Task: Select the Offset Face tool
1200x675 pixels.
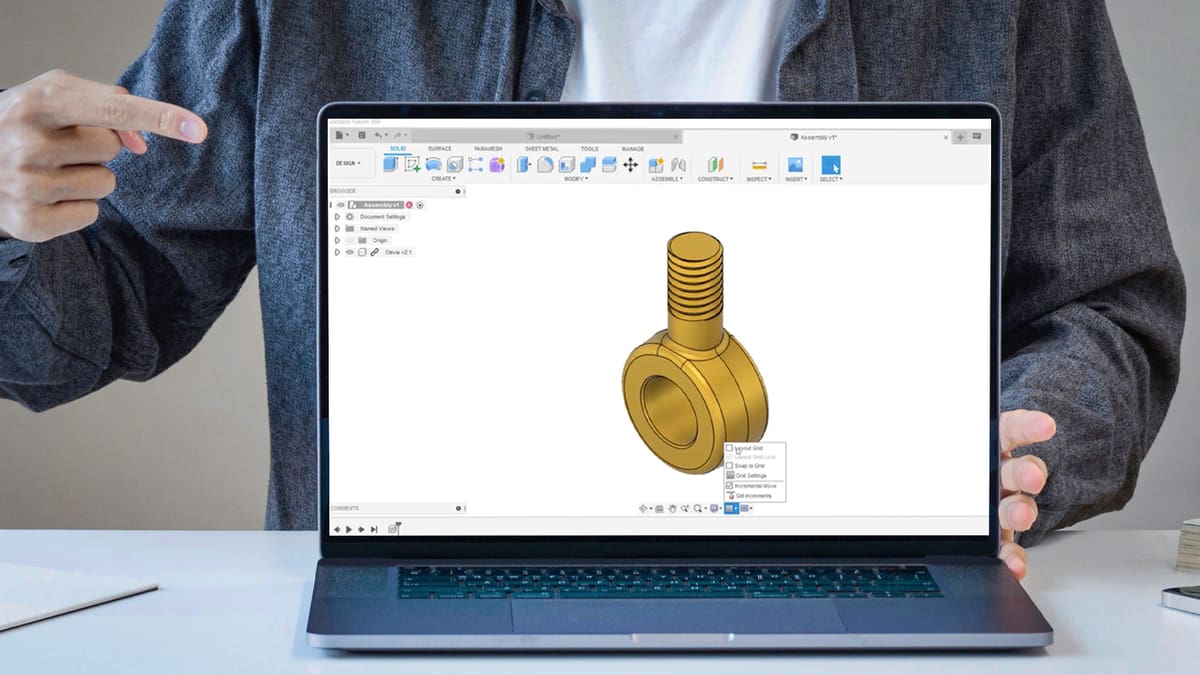Action: click(x=609, y=164)
